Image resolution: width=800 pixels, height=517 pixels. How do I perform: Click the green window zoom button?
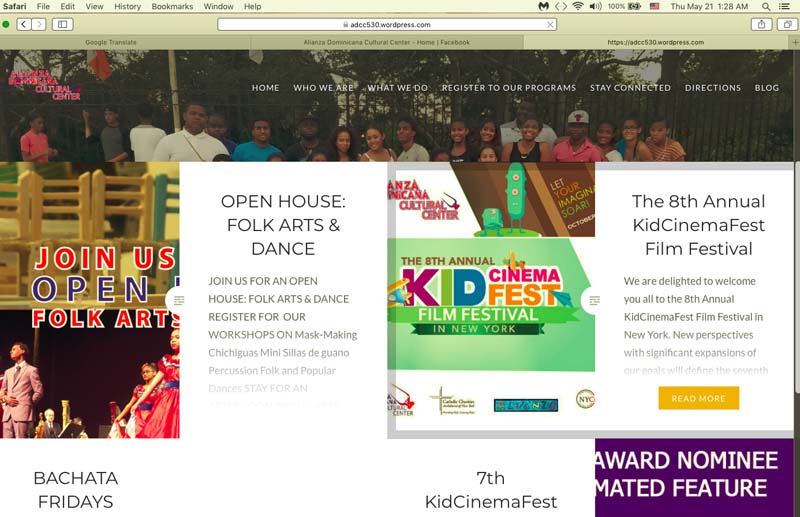(x=6, y=24)
